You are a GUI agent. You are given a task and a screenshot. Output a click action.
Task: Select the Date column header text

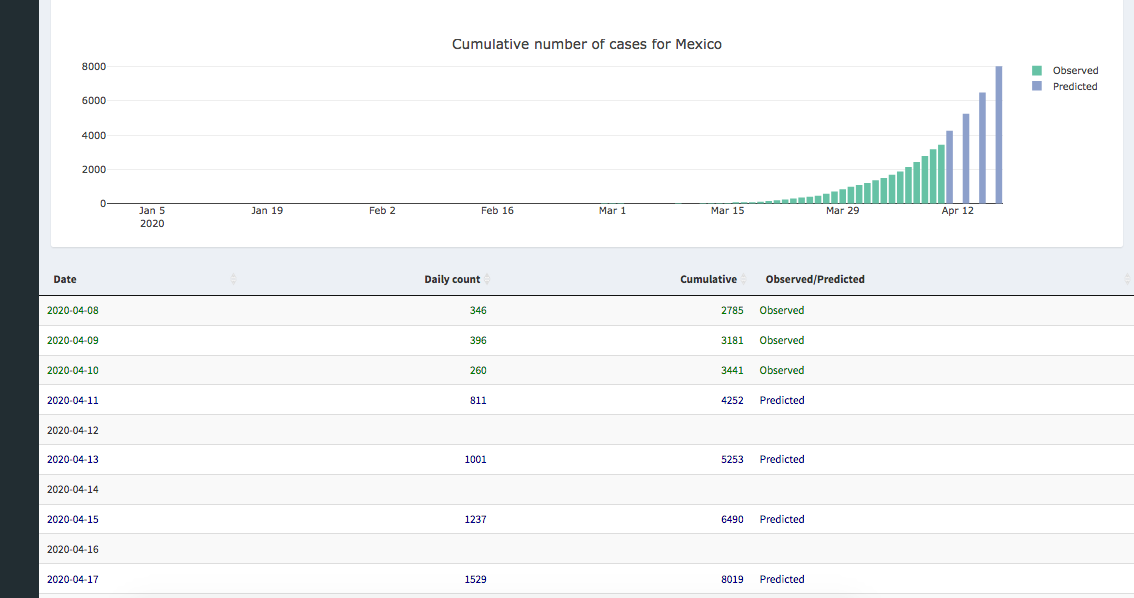[x=65, y=280]
